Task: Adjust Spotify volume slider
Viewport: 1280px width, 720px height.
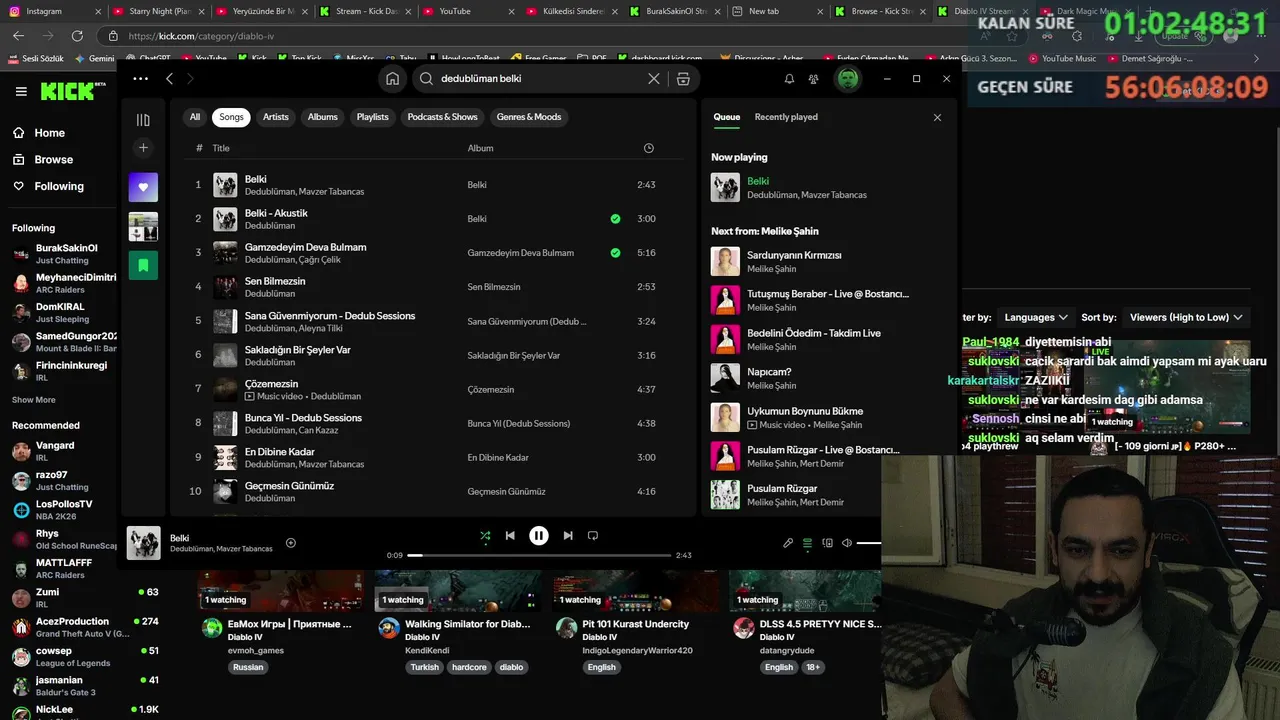Action: click(x=869, y=543)
